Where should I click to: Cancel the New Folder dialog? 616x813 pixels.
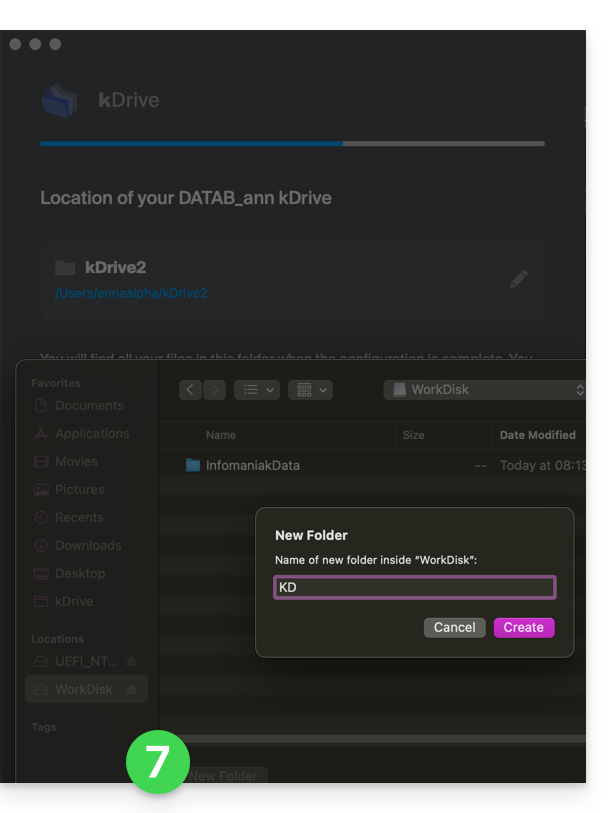[454, 627]
